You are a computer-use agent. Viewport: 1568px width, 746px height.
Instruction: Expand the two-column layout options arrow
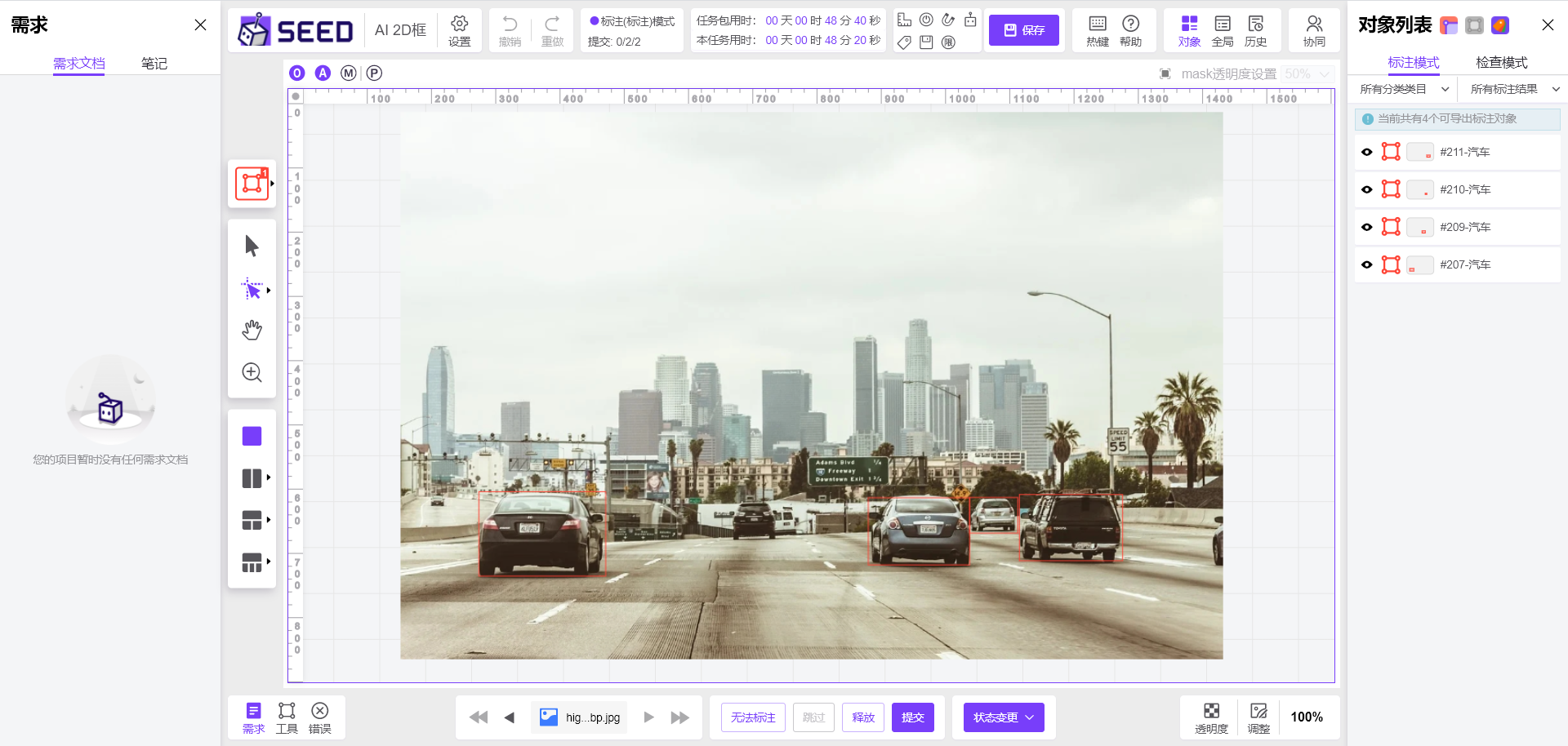(x=269, y=477)
